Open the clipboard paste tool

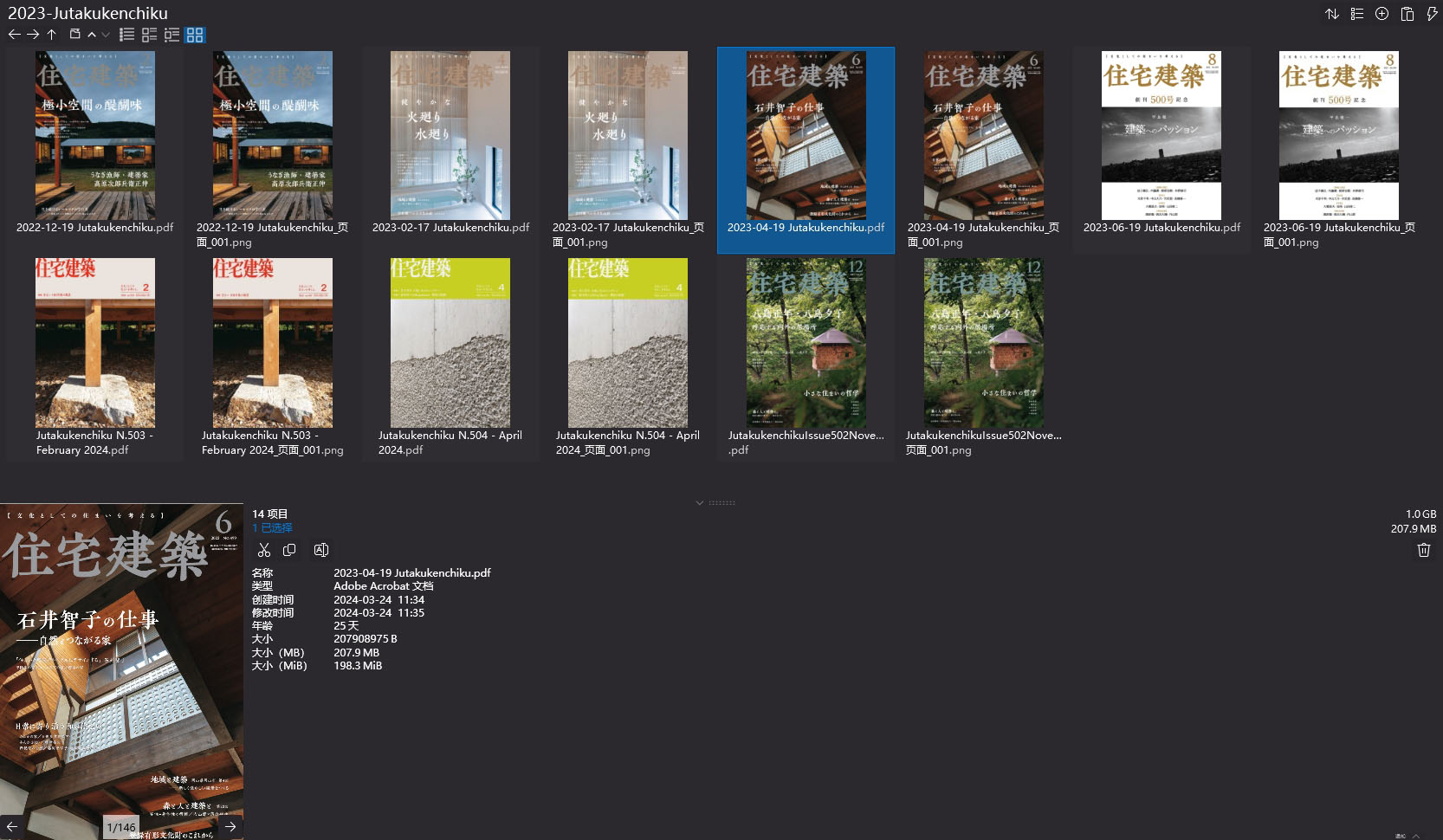[1407, 13]
